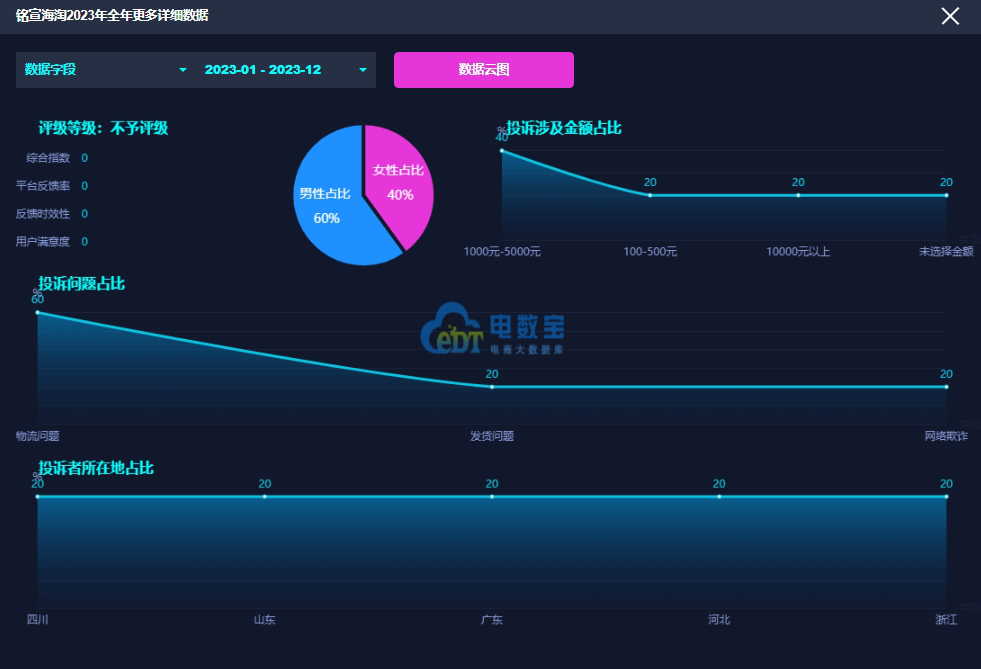Expand the 2023-01 - 2023-12 date range dropdown
981x669 pixels.
285,70
